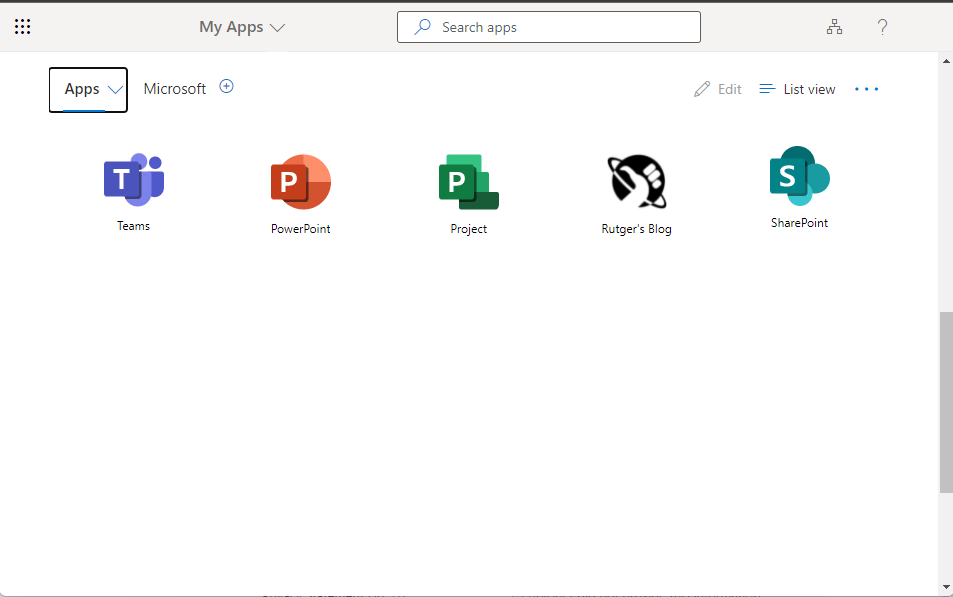The width and height of the screenshot is (953, 597).
Task: Click the PowerPoint label text
Action: (301, 229)
